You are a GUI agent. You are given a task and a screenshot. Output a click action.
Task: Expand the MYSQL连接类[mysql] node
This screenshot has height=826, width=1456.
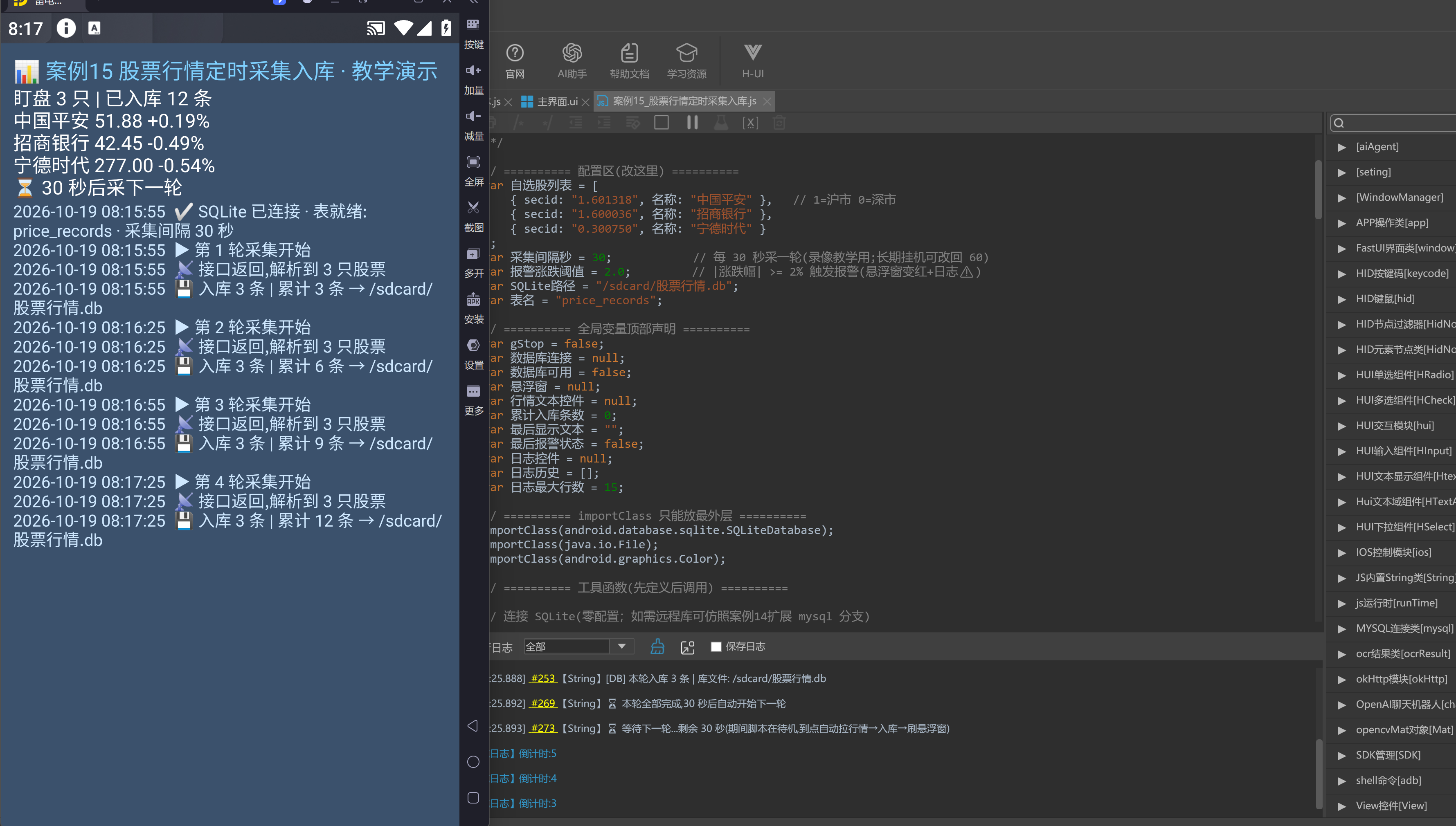click(1341, 628)
